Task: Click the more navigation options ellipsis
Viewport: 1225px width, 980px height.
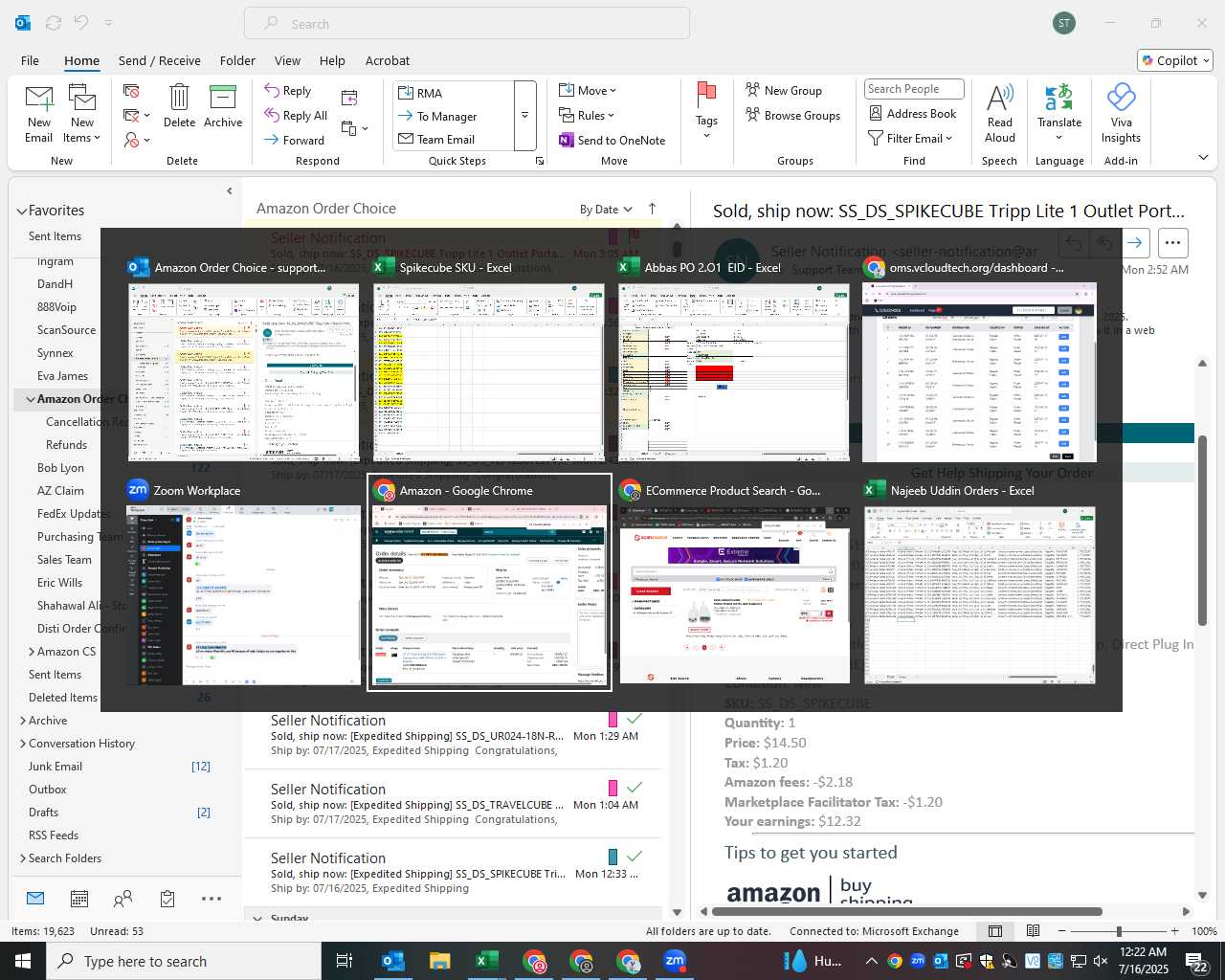Action: point(212,899)
